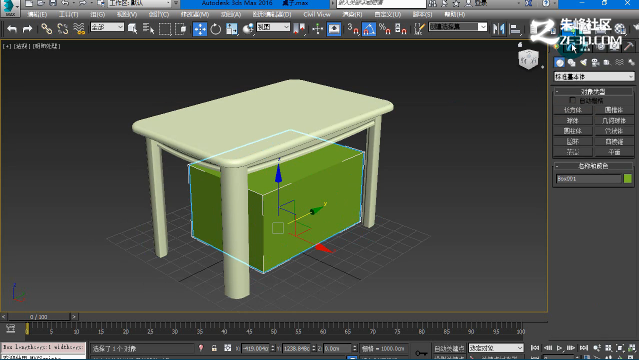
Task: Toggle Auto Key mode button
Action: click(449, 348)
